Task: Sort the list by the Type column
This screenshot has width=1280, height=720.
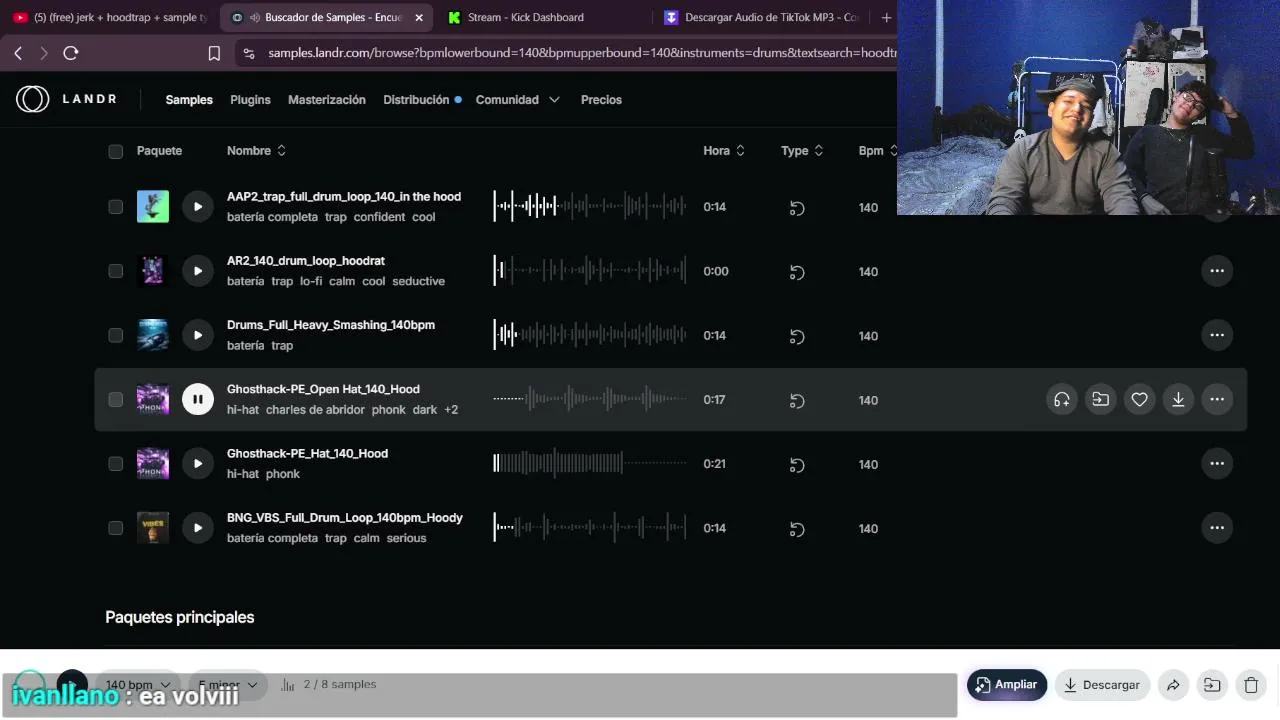Action: [x=802, y=150]
